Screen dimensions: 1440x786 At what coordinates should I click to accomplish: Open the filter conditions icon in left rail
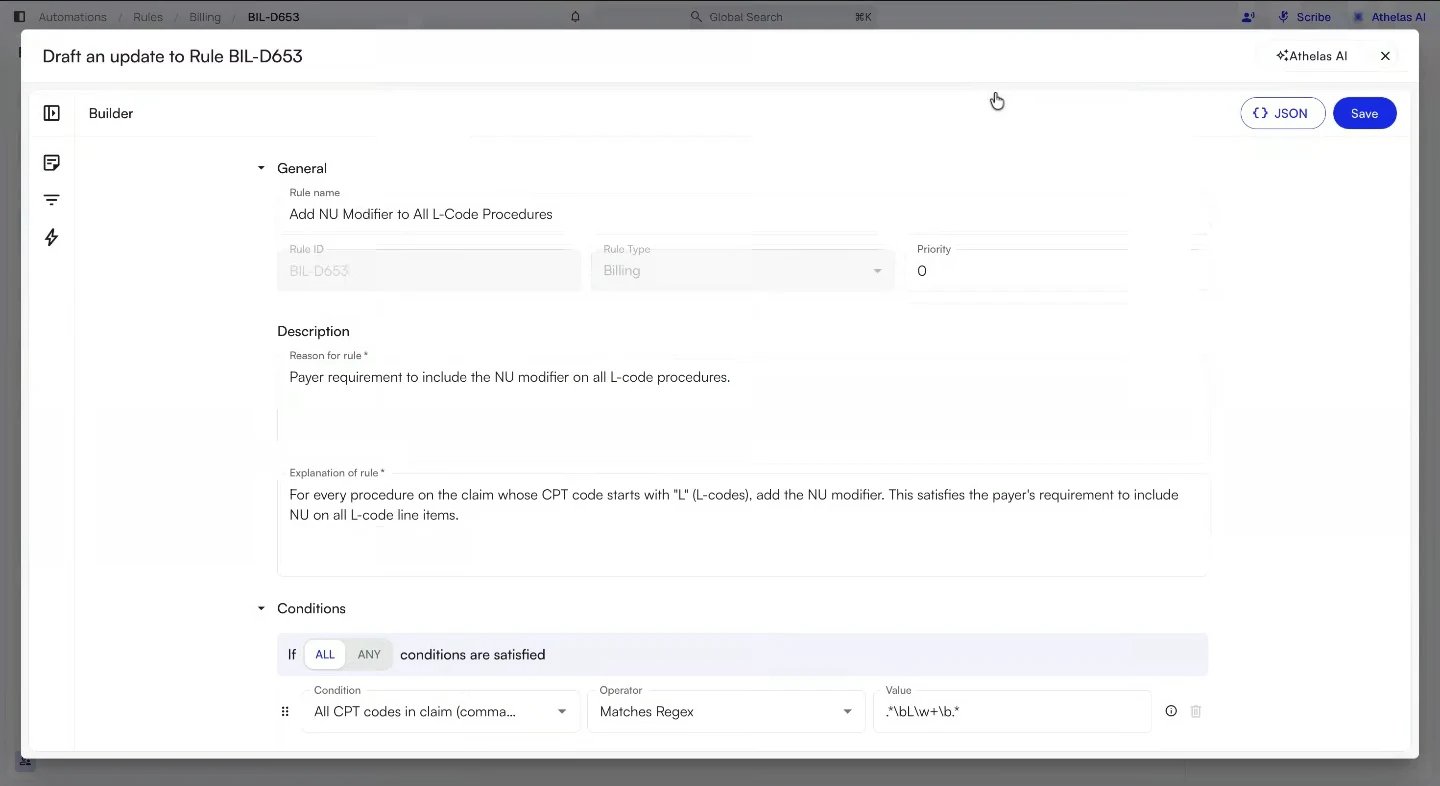(52, 200)
